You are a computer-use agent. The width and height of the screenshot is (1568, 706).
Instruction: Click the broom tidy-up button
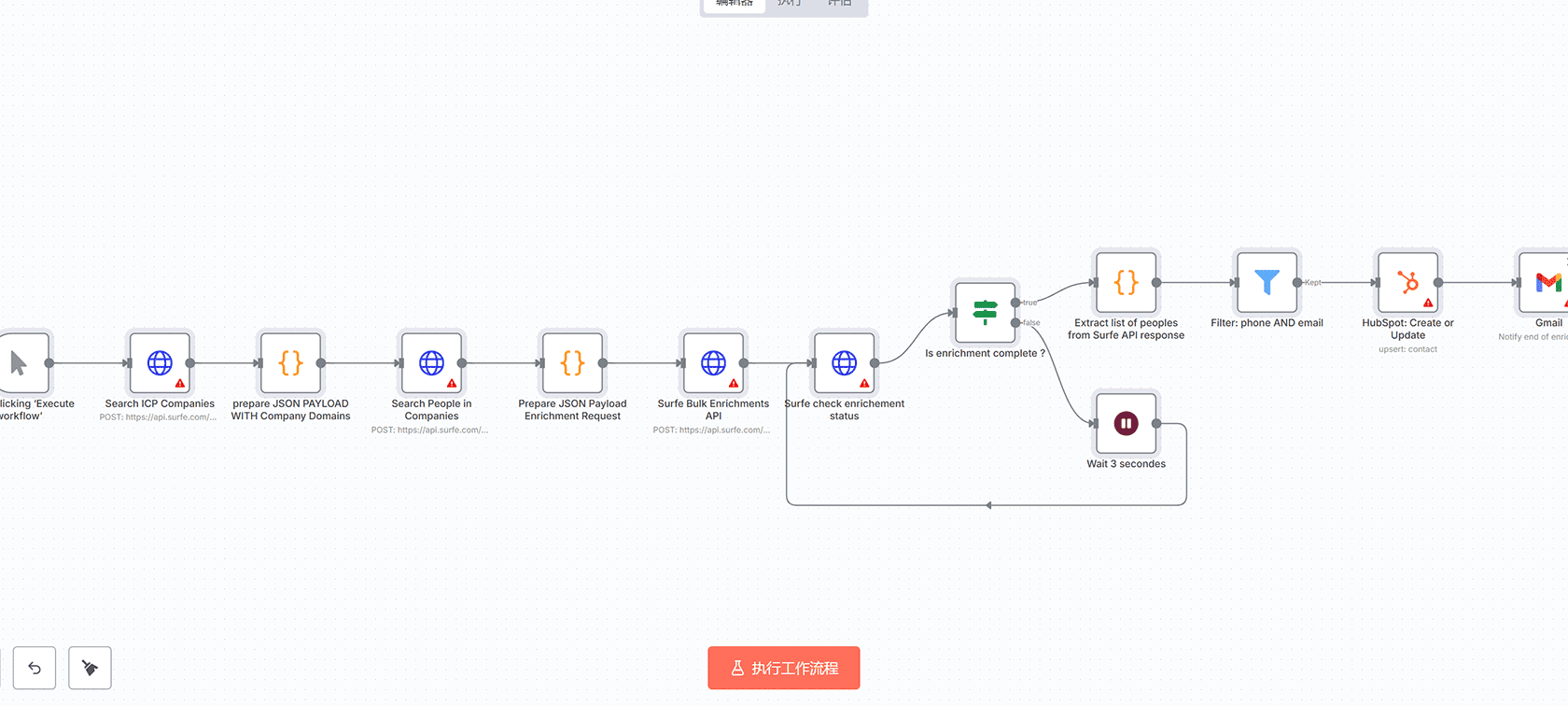[x=90, y=668]
